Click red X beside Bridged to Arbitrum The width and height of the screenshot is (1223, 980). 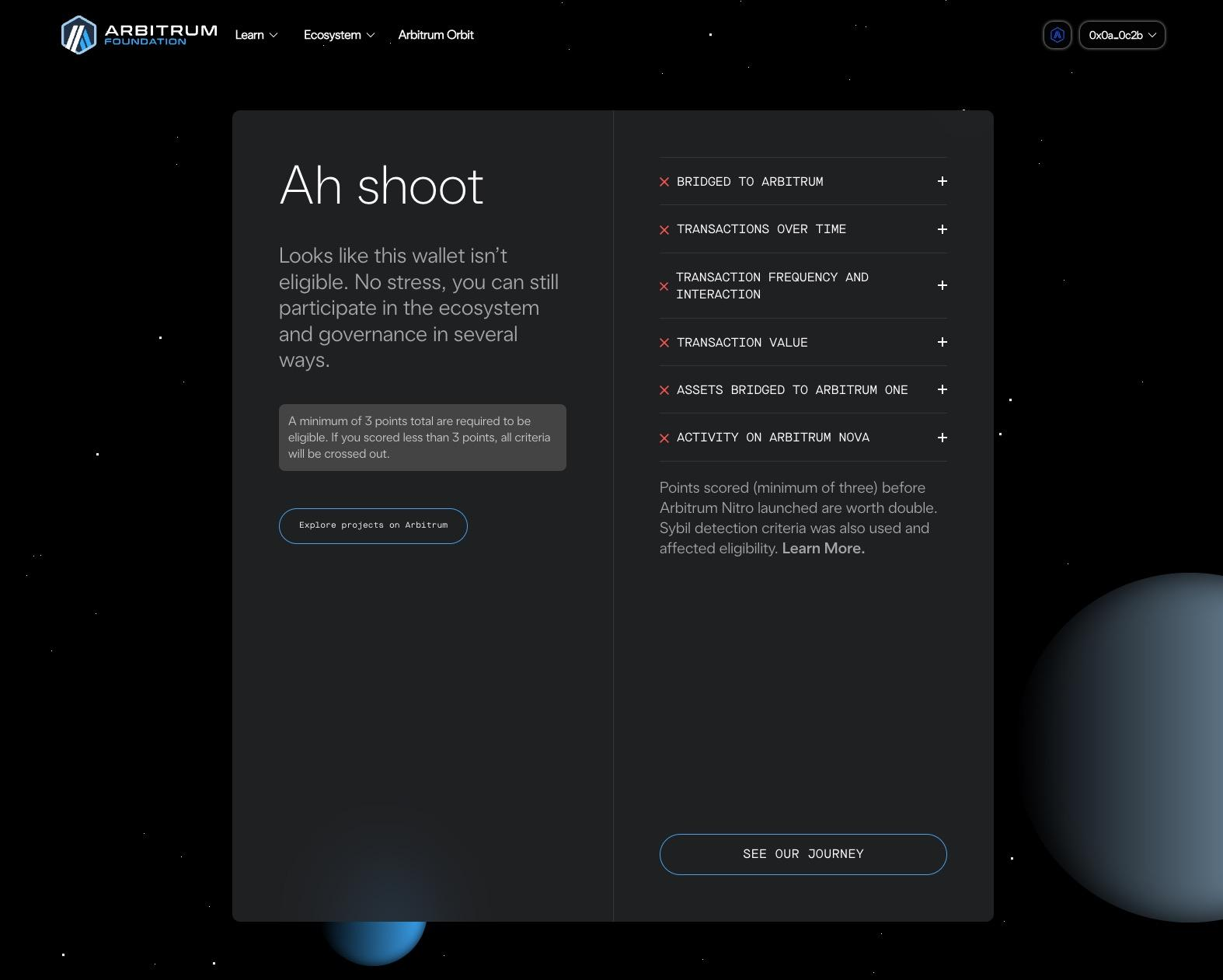(664, 182)
